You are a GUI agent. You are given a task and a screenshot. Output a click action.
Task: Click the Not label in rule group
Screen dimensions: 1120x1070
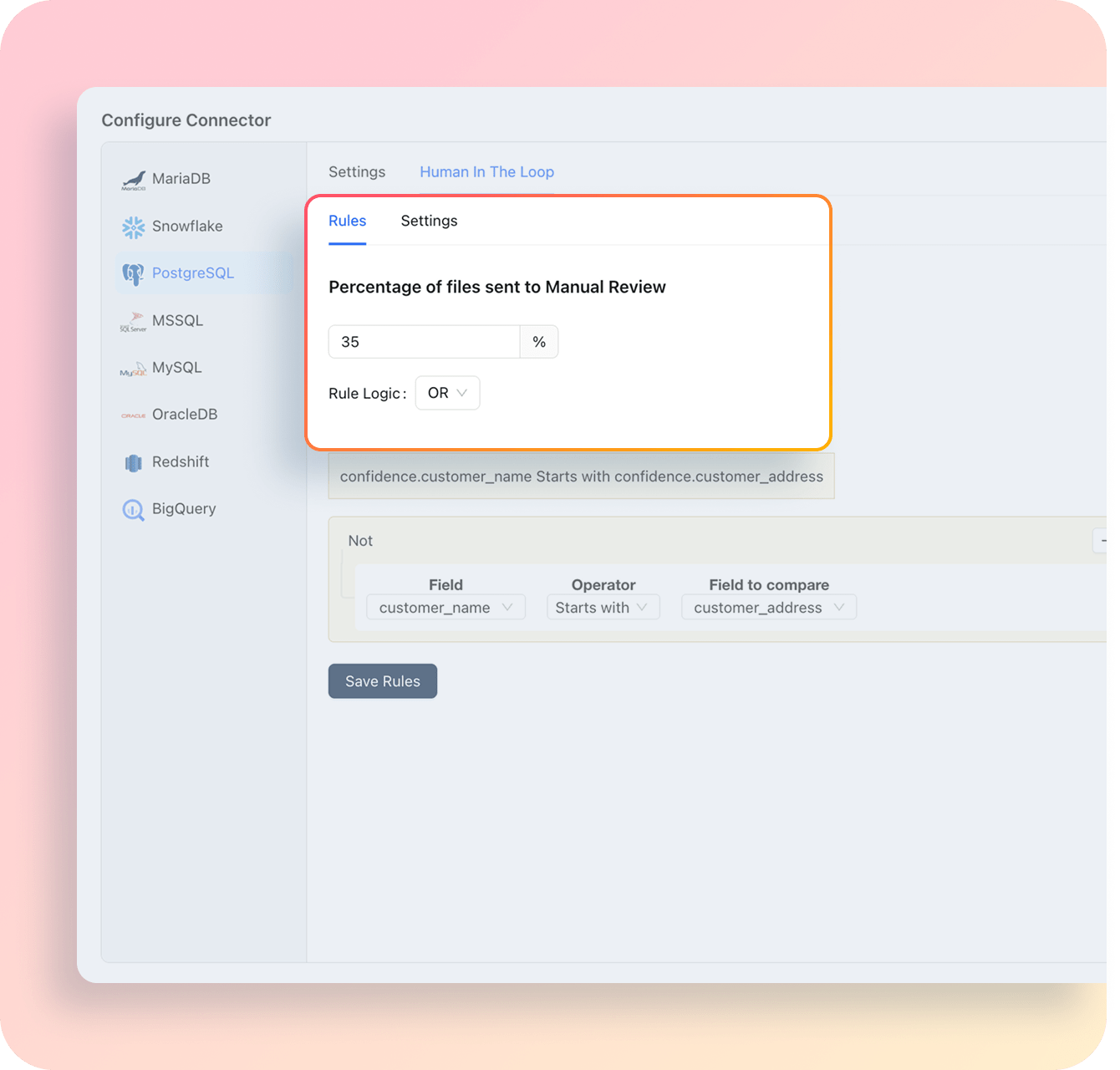tap(360, 541)
